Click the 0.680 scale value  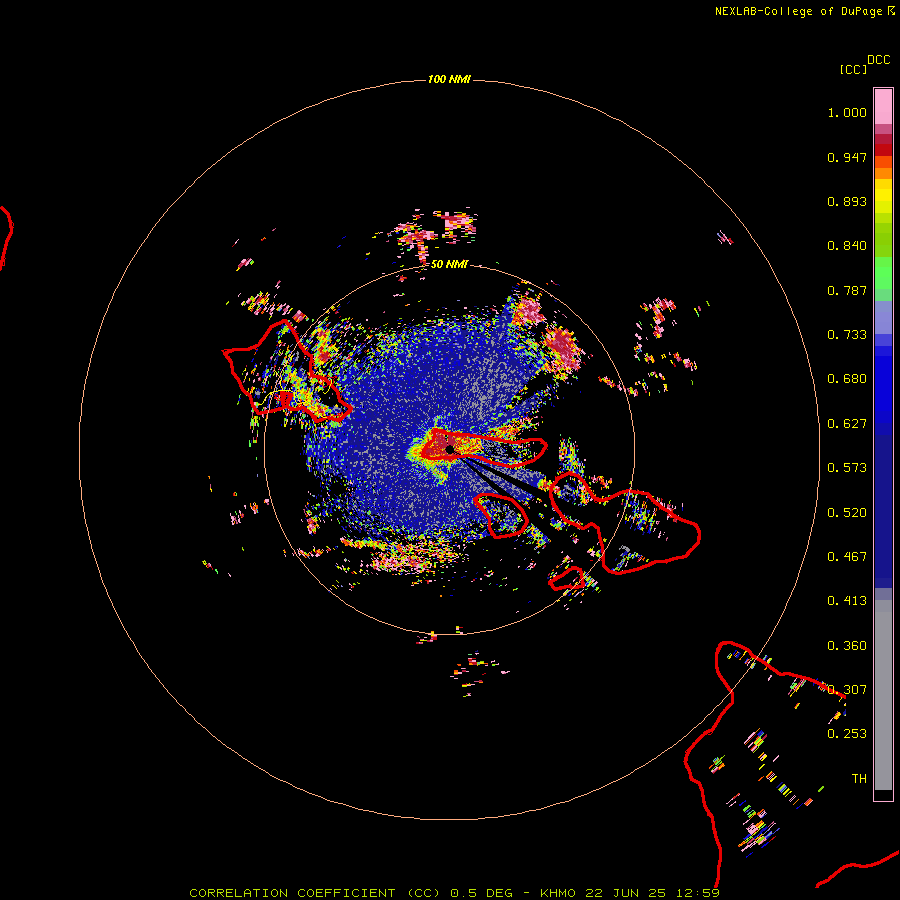click(x=847, y=379)
